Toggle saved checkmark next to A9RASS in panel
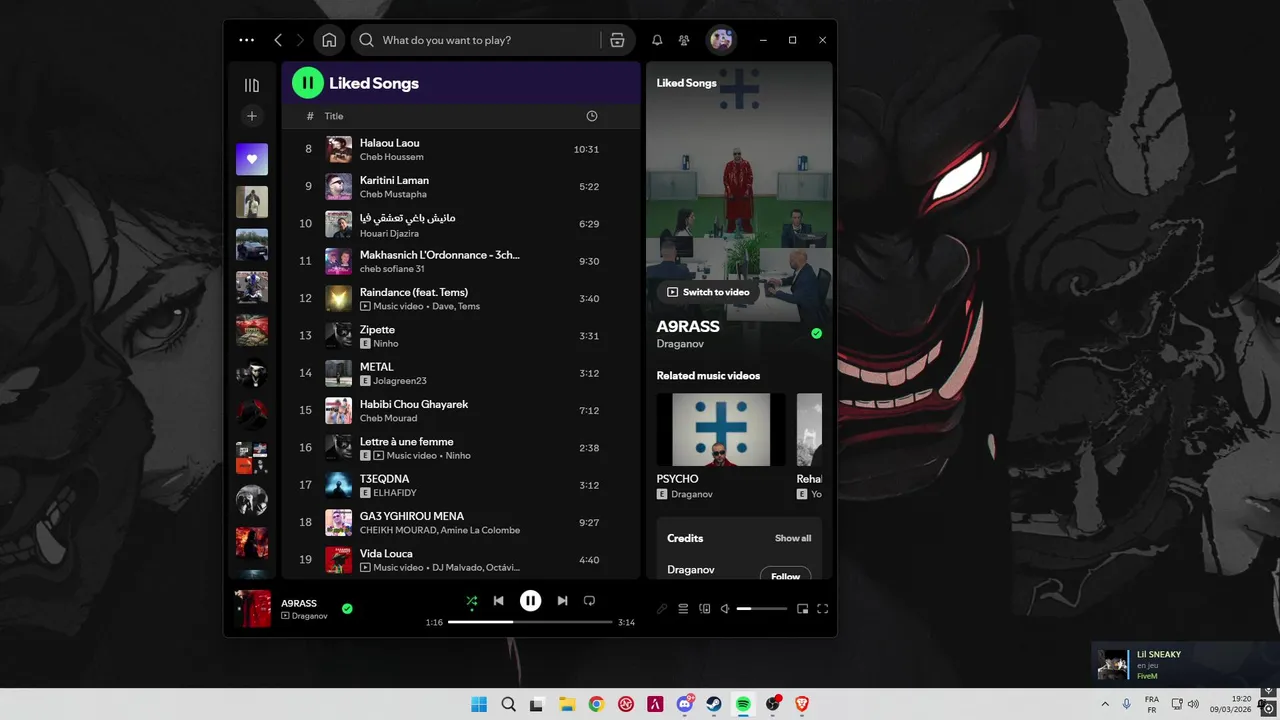 (x=816, y=333)
